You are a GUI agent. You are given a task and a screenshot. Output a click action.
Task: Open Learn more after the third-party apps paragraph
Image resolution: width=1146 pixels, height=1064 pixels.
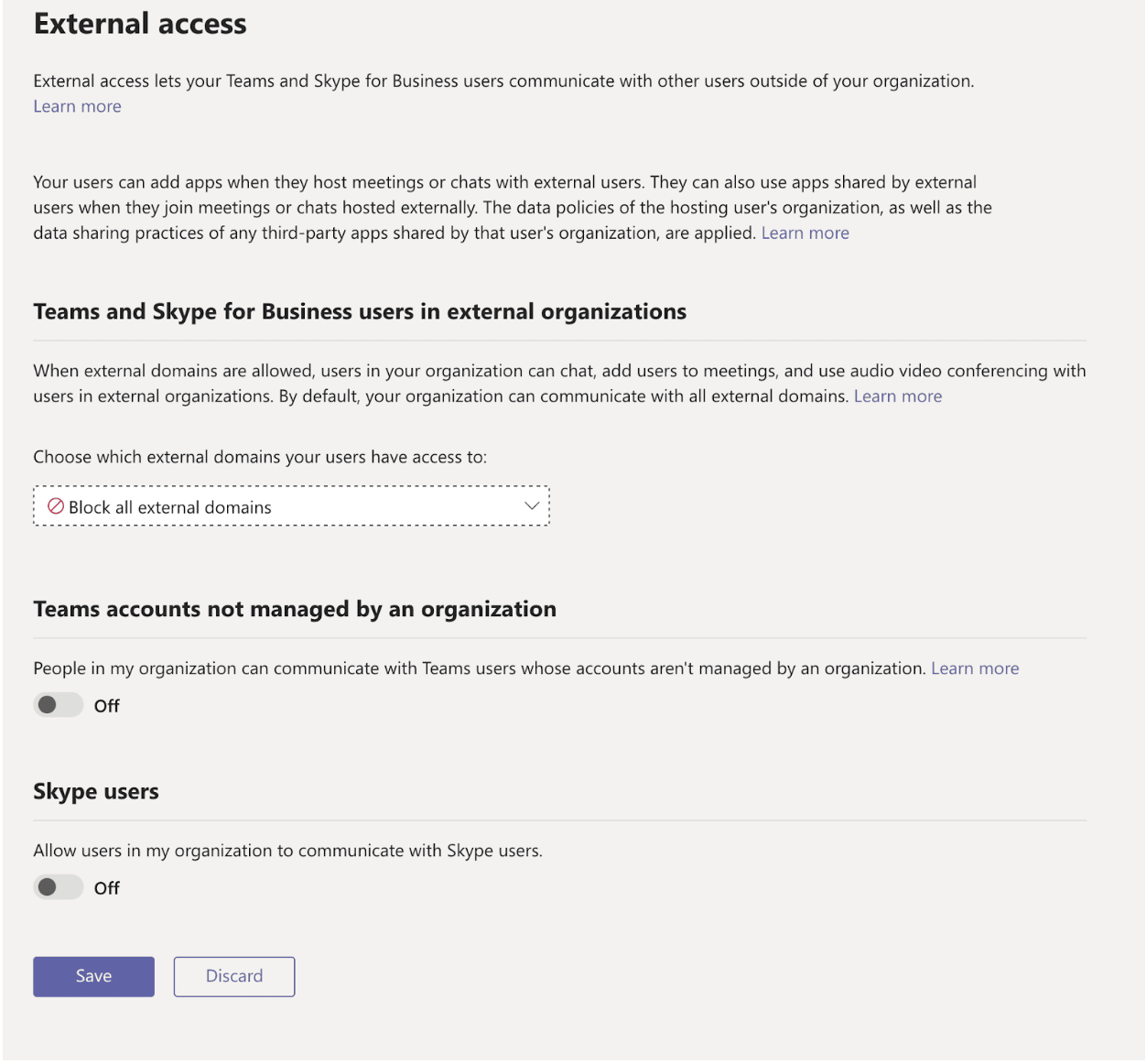pos(805,233)
